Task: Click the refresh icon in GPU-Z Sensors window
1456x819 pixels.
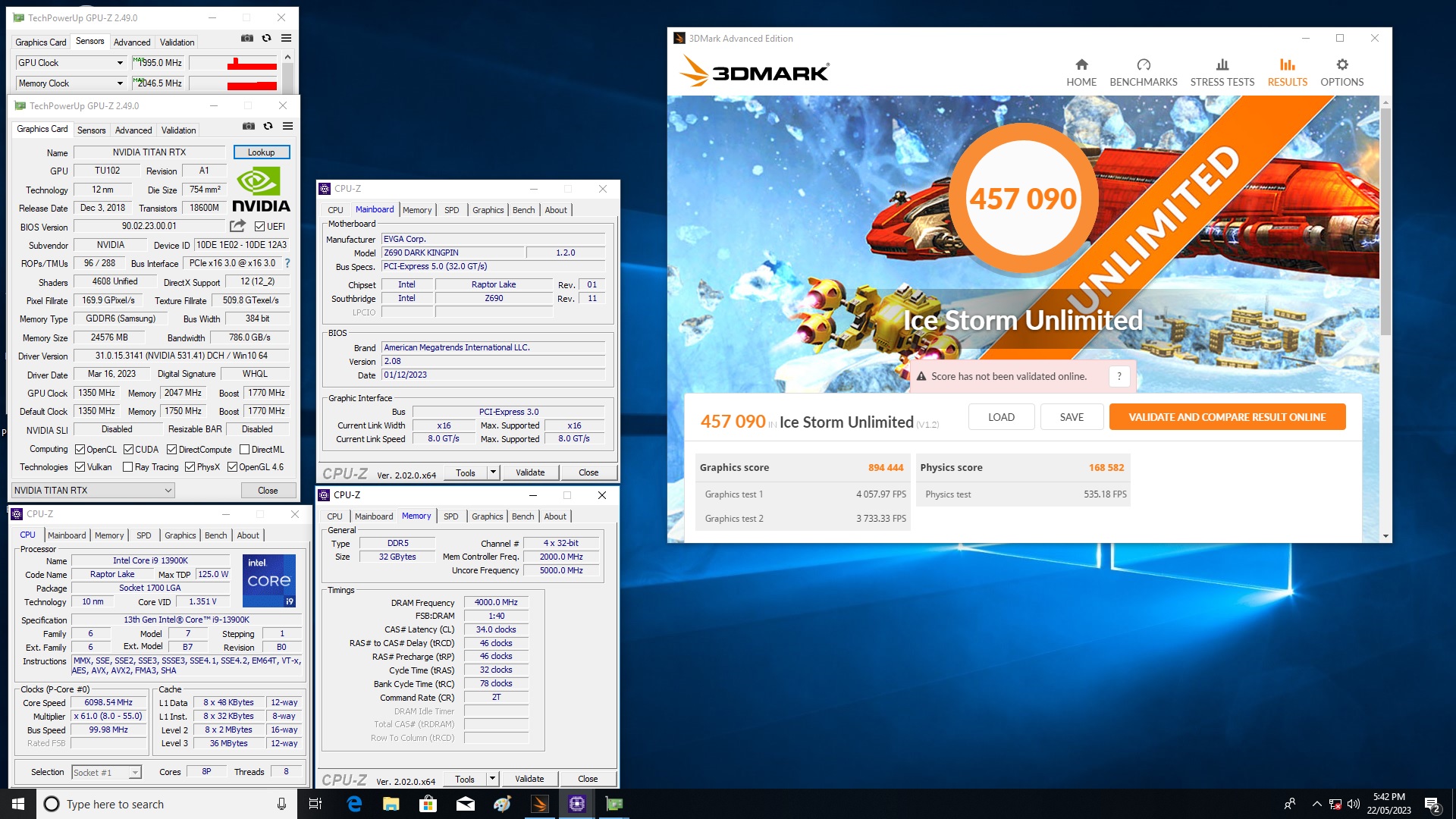Action: tap(266, 38)
